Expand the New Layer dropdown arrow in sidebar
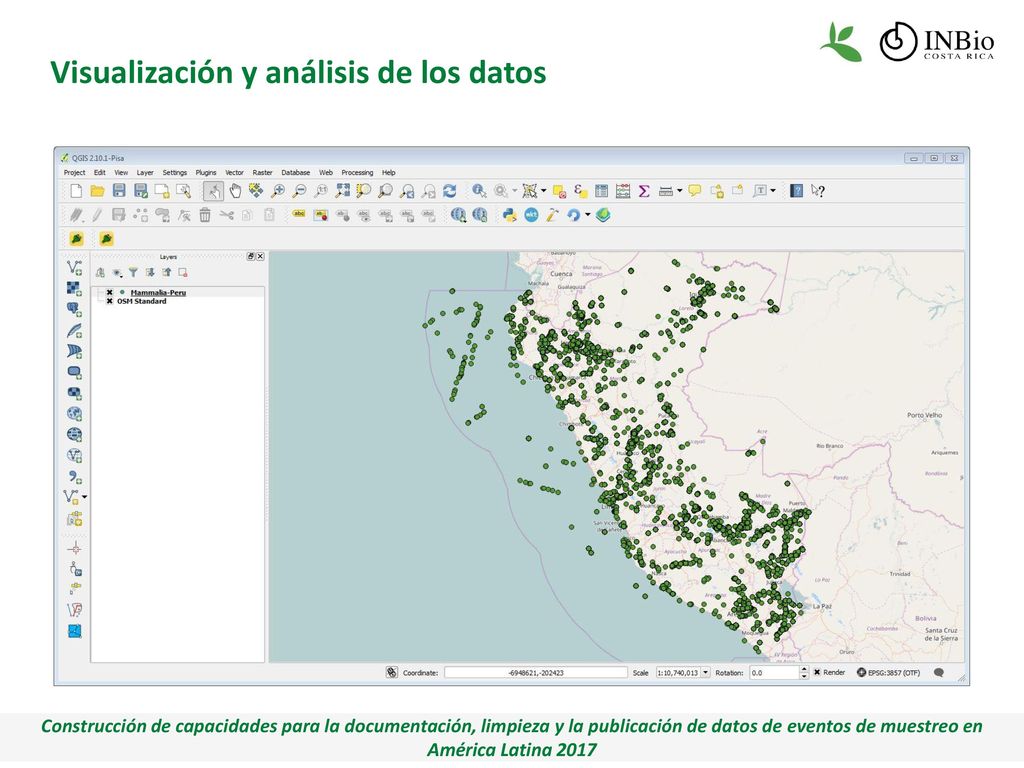1024x768 pixels. [84, 497]
